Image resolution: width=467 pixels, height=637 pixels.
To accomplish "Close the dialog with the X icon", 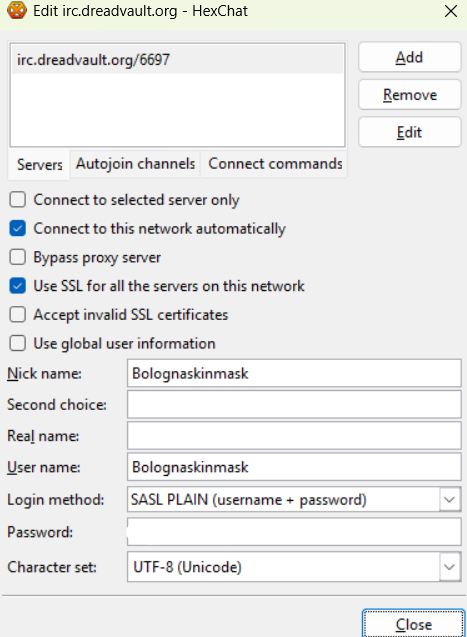I will pyautogui.click(x=451, y=11).
